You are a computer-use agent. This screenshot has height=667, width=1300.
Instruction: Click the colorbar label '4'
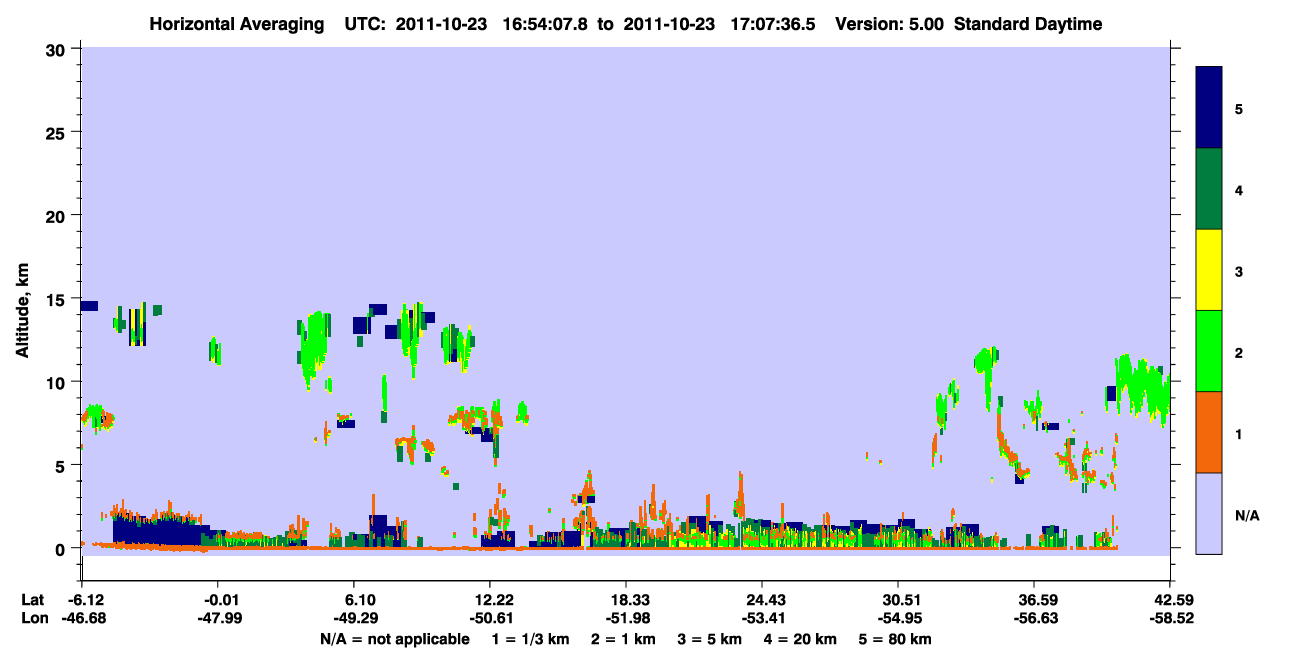point(1239,190)
